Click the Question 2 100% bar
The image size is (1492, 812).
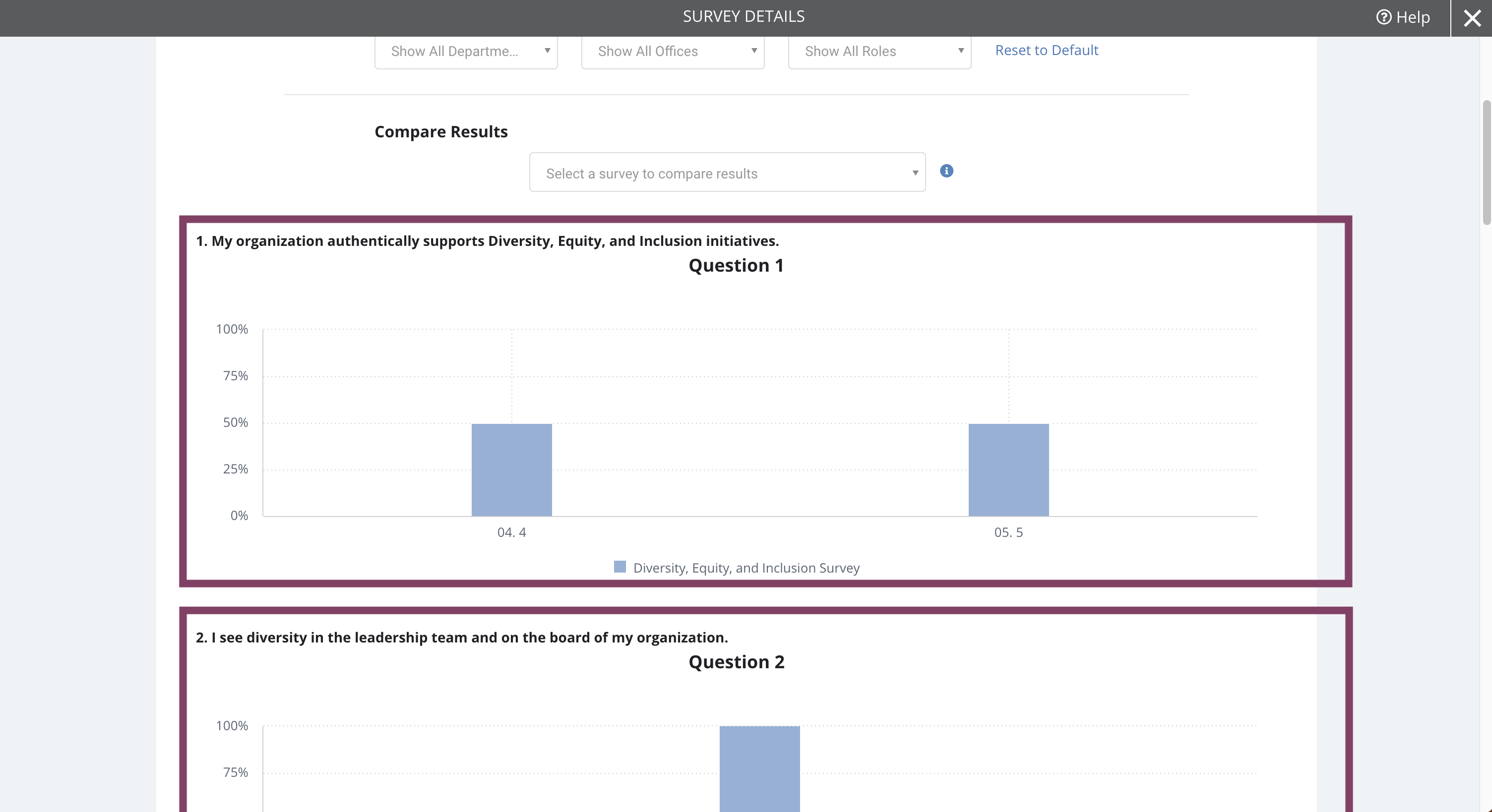pos(759,768)
